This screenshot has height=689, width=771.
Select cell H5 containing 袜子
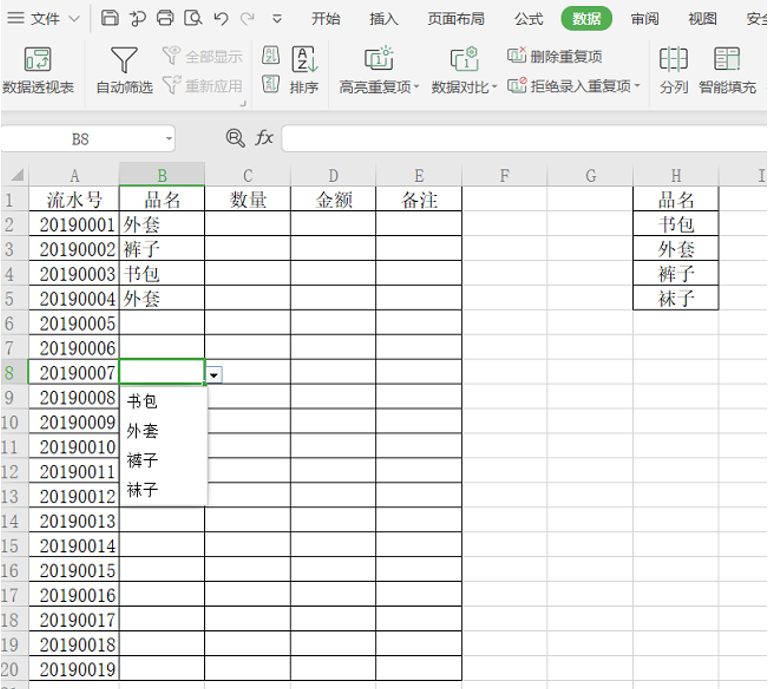click(x=676, y=299)
